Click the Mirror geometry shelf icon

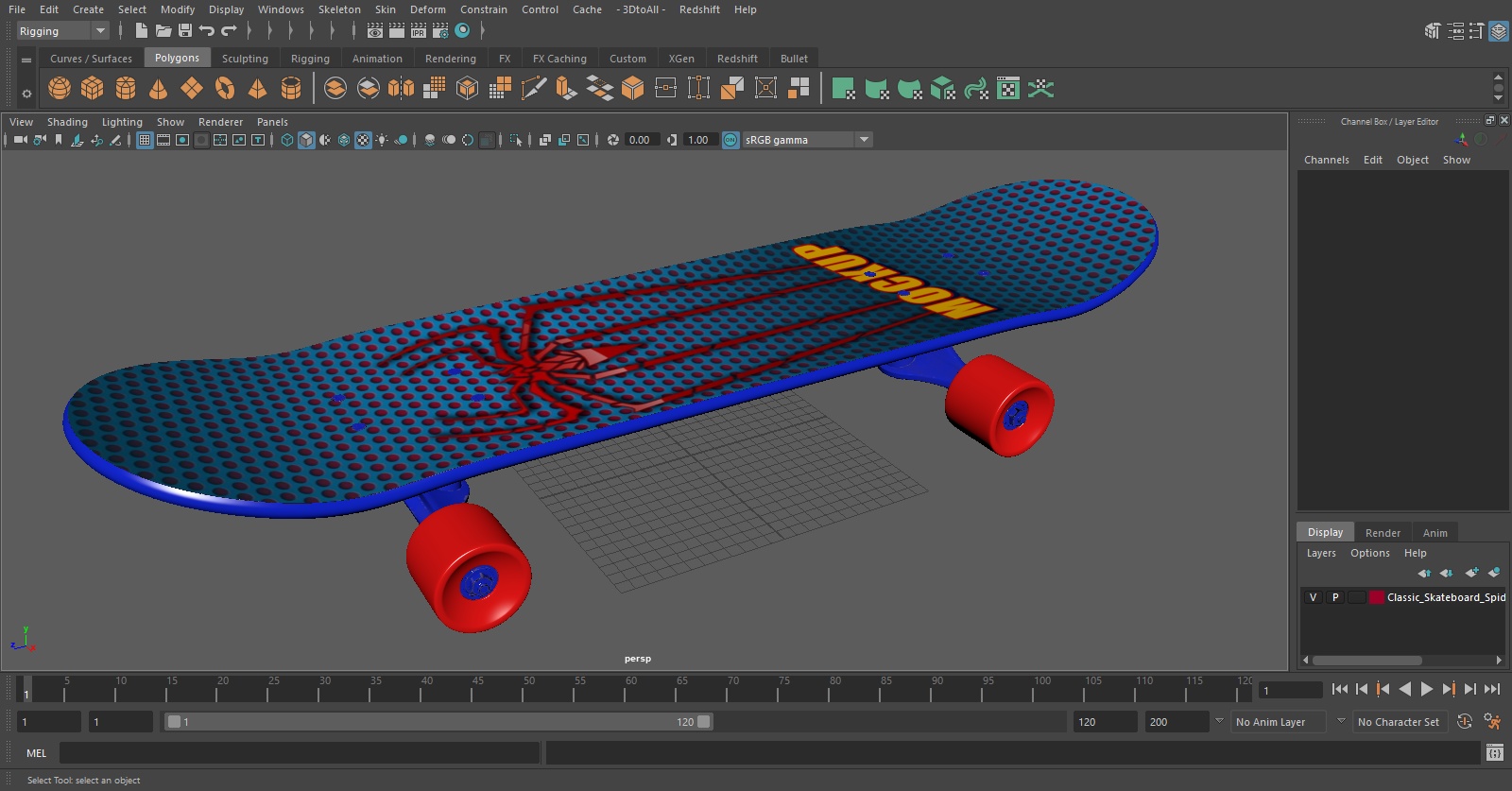(402, 89)
